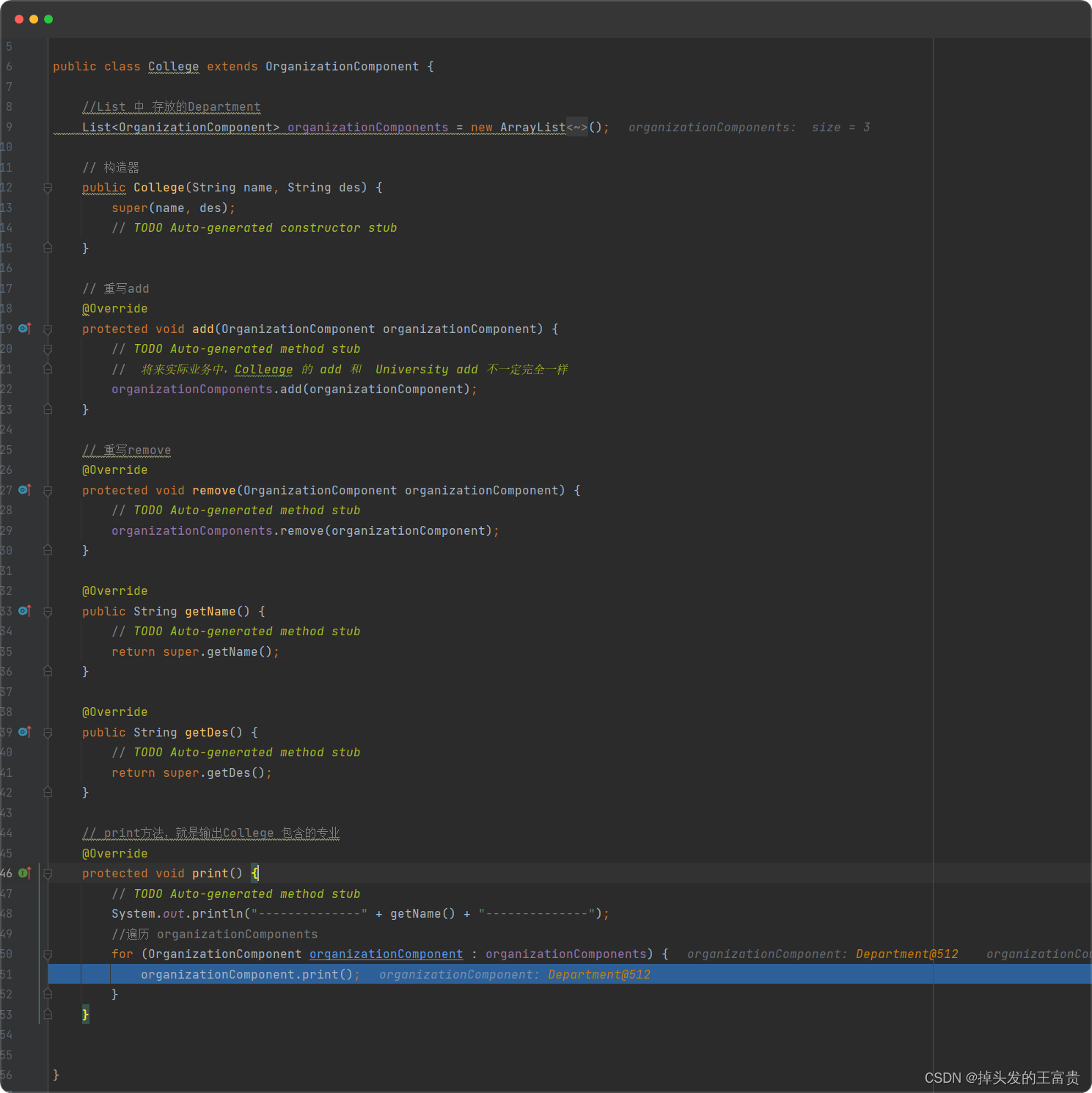Click fold end marker at getName closing brace
Viewport: 1092px width, 1093px height.
point(48,671)
